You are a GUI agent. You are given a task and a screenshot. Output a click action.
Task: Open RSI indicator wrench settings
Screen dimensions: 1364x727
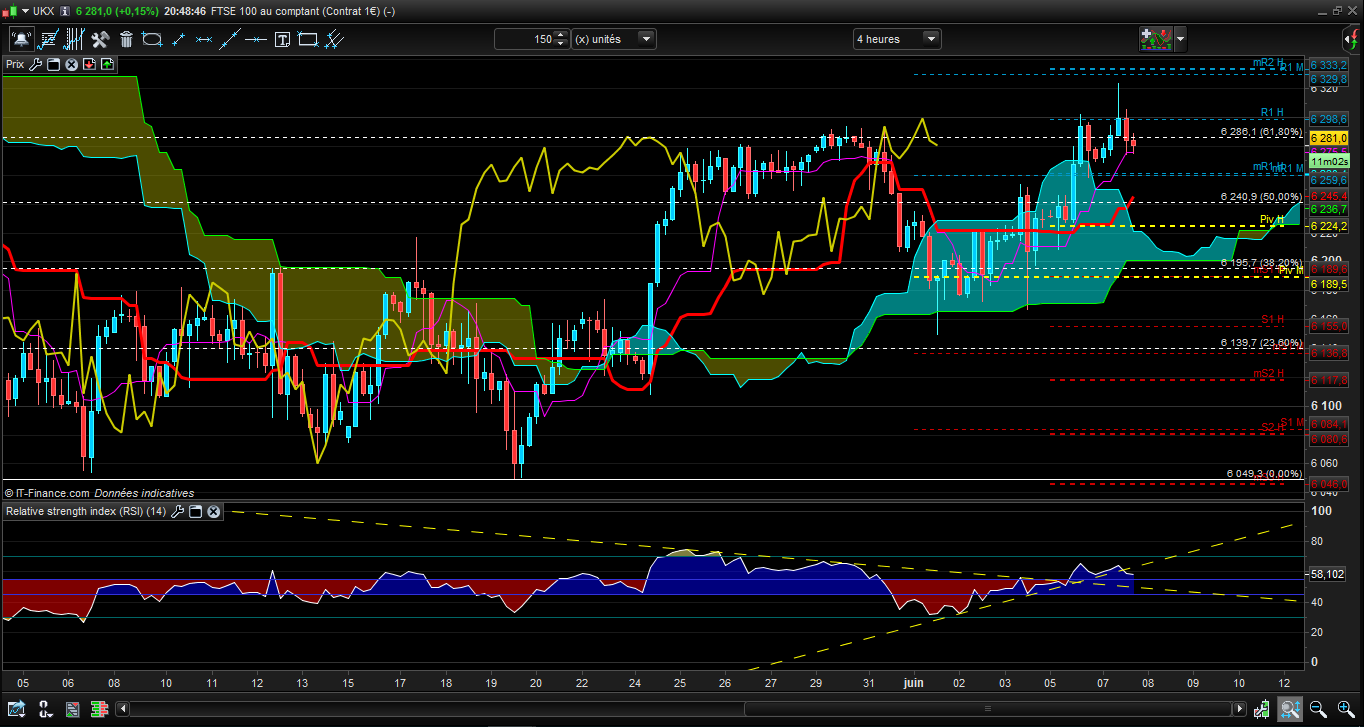tap(178, 511)
